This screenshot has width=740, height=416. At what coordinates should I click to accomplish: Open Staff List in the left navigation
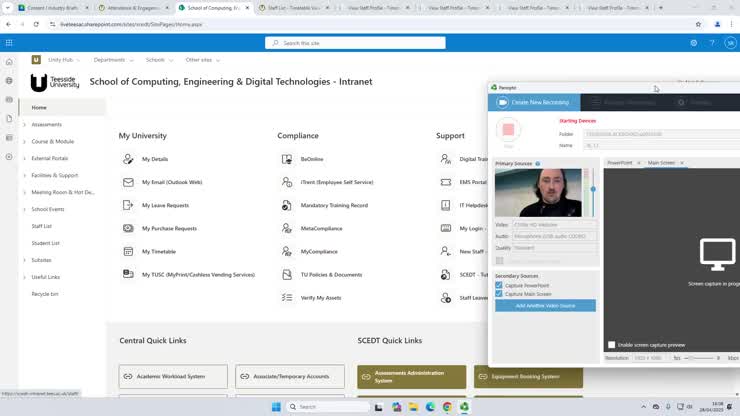42,226
